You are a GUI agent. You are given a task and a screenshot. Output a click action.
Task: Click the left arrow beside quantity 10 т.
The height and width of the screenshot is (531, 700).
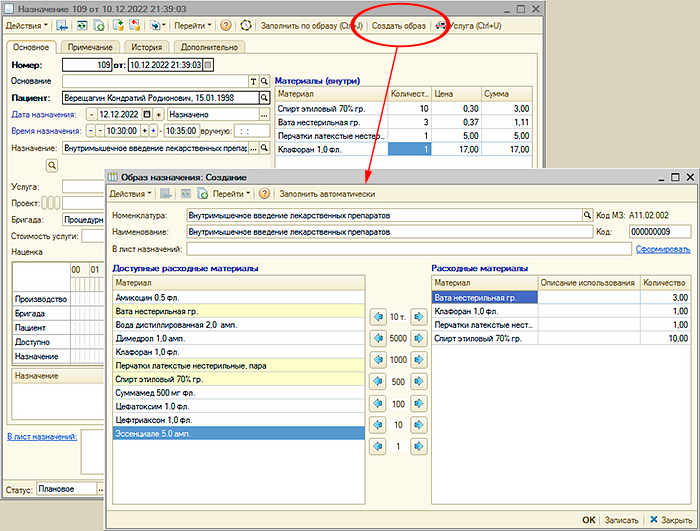click(377, 316)
